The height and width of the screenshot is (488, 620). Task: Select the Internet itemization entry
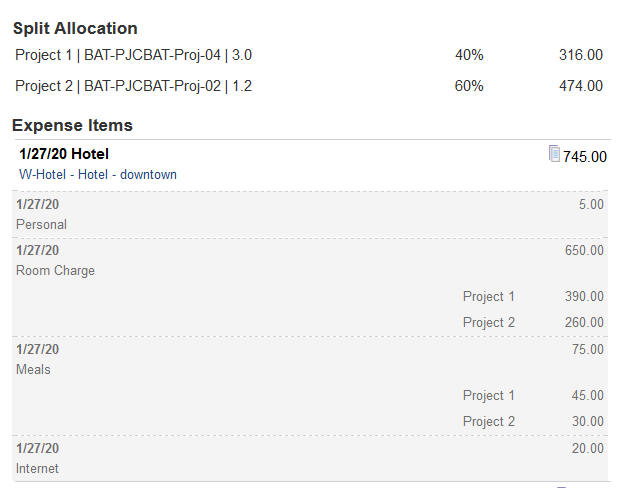pyautogui.click(x=38, y=468)
